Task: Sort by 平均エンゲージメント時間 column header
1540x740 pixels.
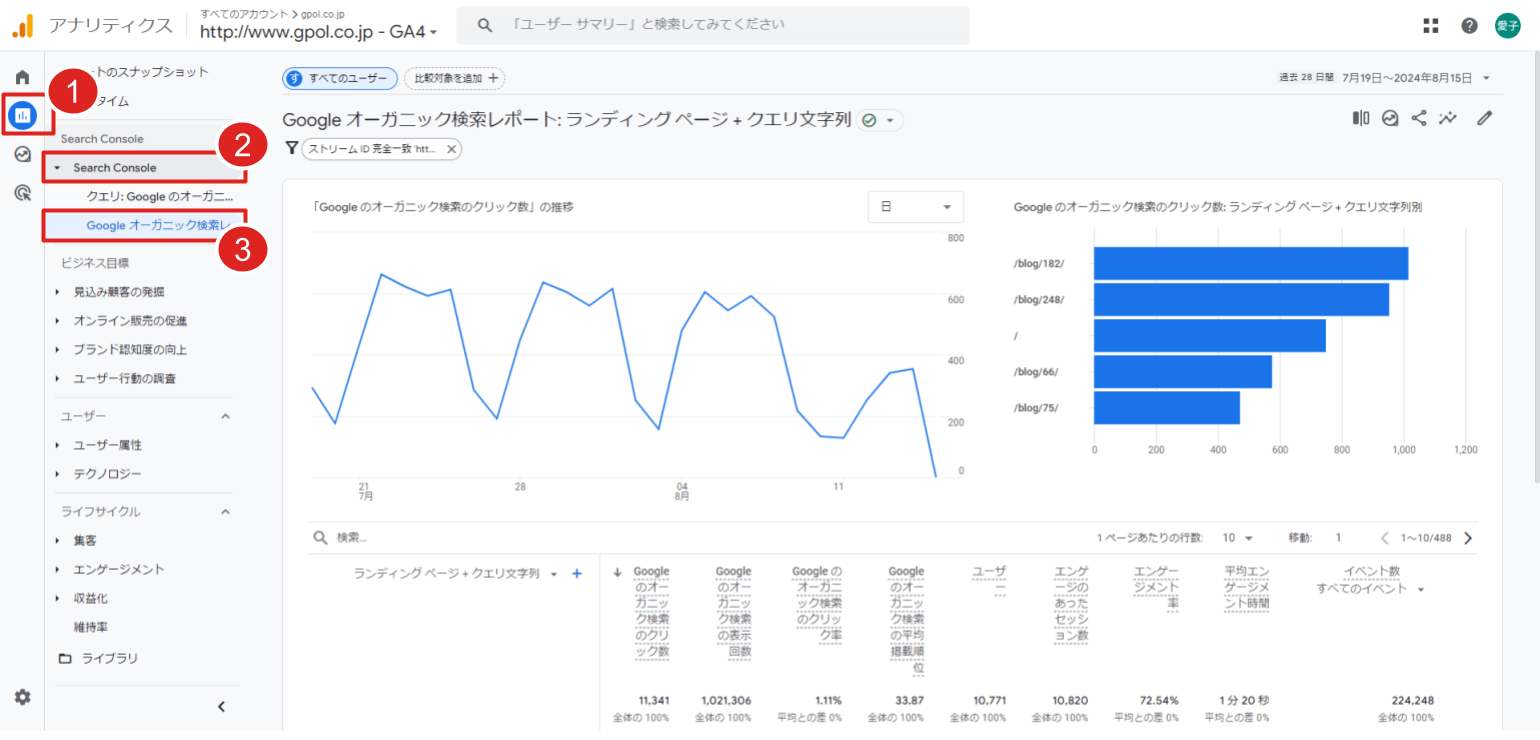Action: tap(1247, 587)
